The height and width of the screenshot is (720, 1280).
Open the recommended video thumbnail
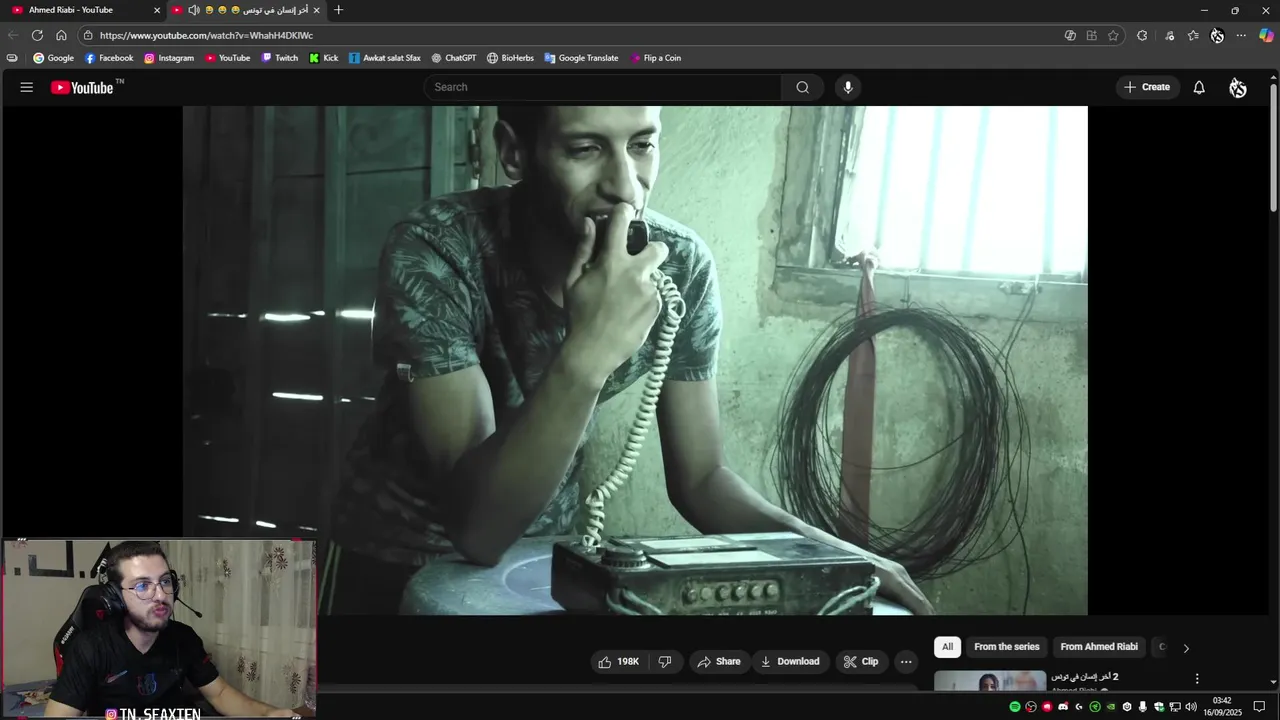[990, 682]
